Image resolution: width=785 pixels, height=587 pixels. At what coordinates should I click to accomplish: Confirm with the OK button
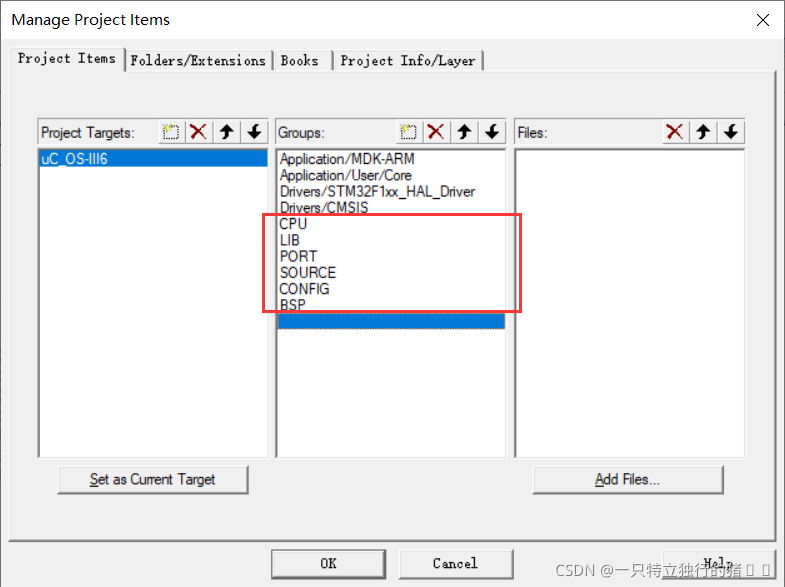point(328,563)
